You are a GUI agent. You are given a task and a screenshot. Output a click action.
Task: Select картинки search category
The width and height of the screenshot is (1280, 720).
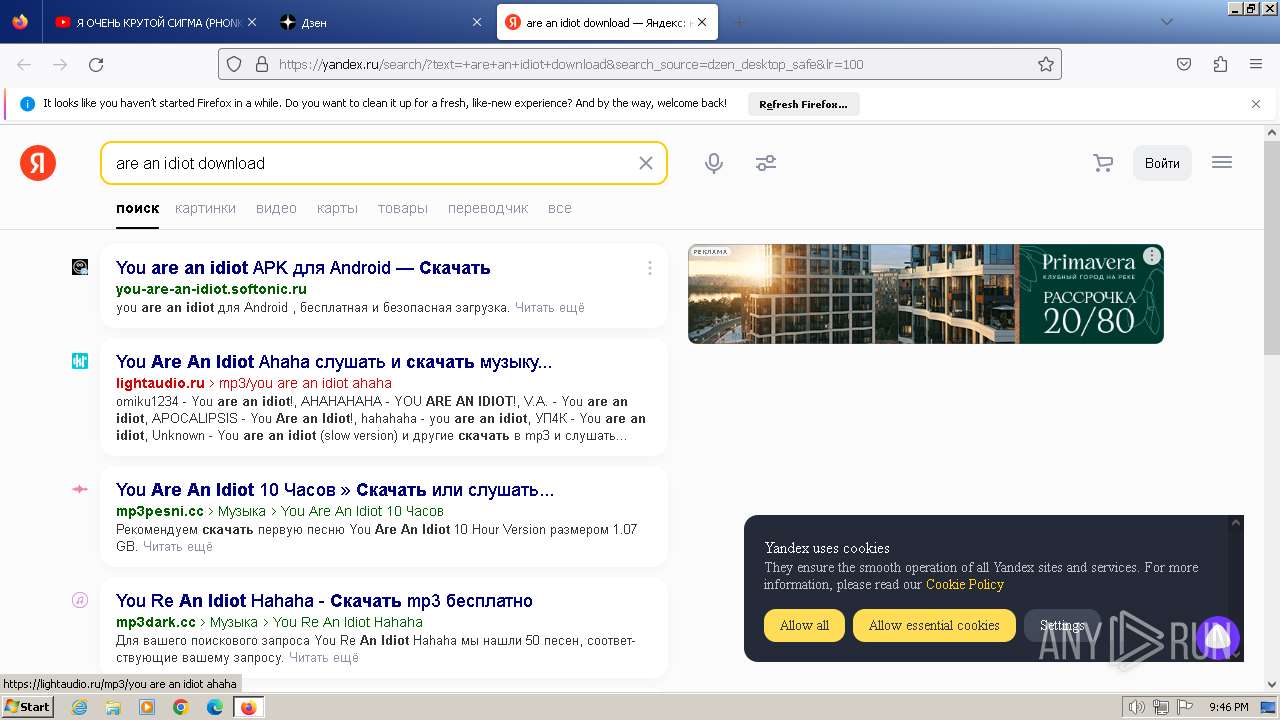click(x=205, y=208)
